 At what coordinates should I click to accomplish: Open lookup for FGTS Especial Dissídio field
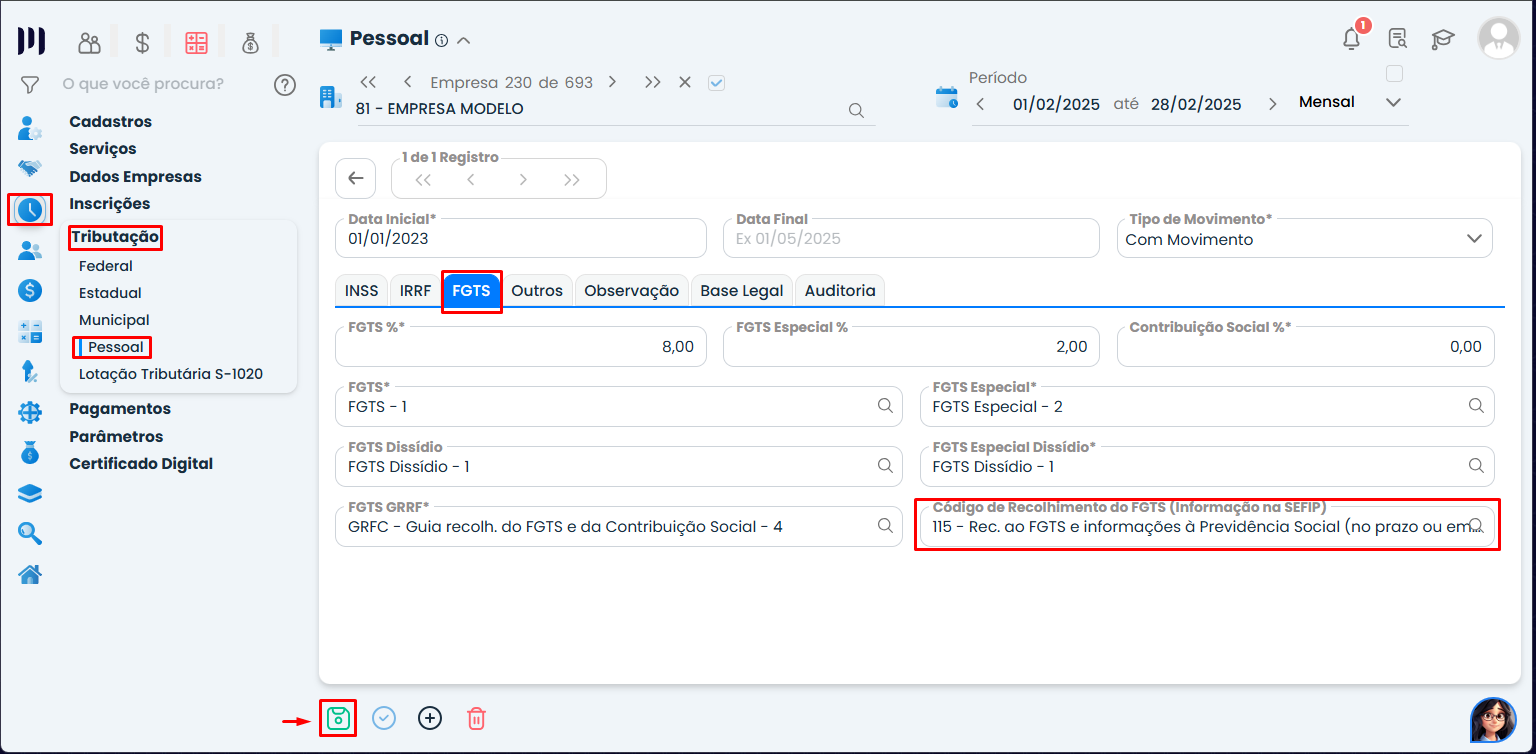(x=1476, y=466)
